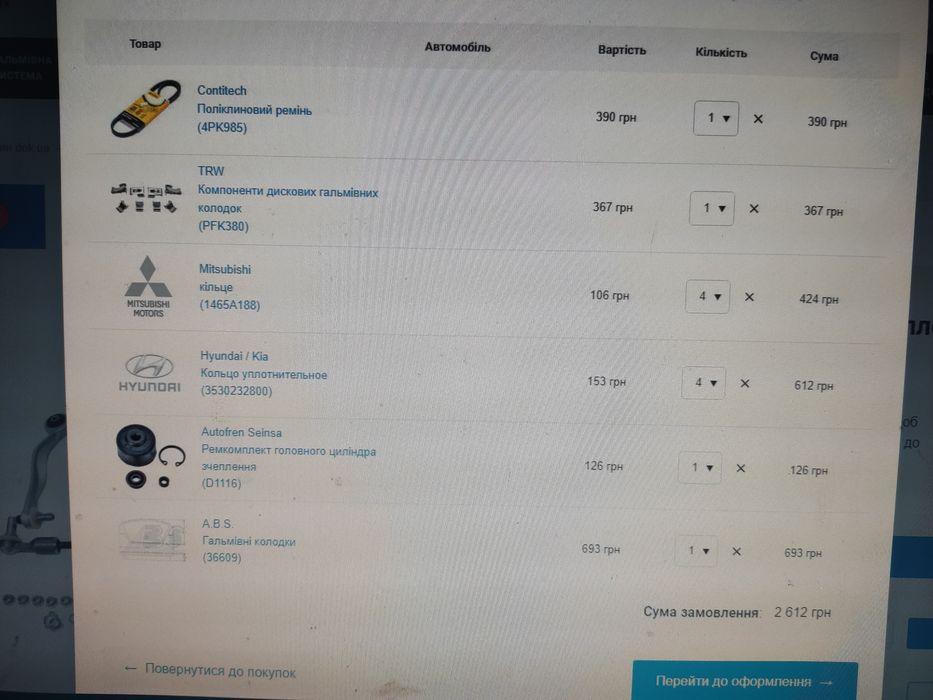The image size is (933, 700).
Task: Open Ремкомплект головного циліндра зчеплення link
Action: coord(289,458)
